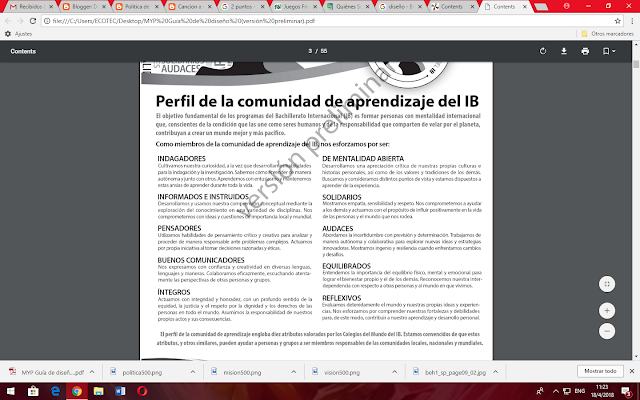Open the notification action center
The image size is (640, 400).
(x=627, y=391)
